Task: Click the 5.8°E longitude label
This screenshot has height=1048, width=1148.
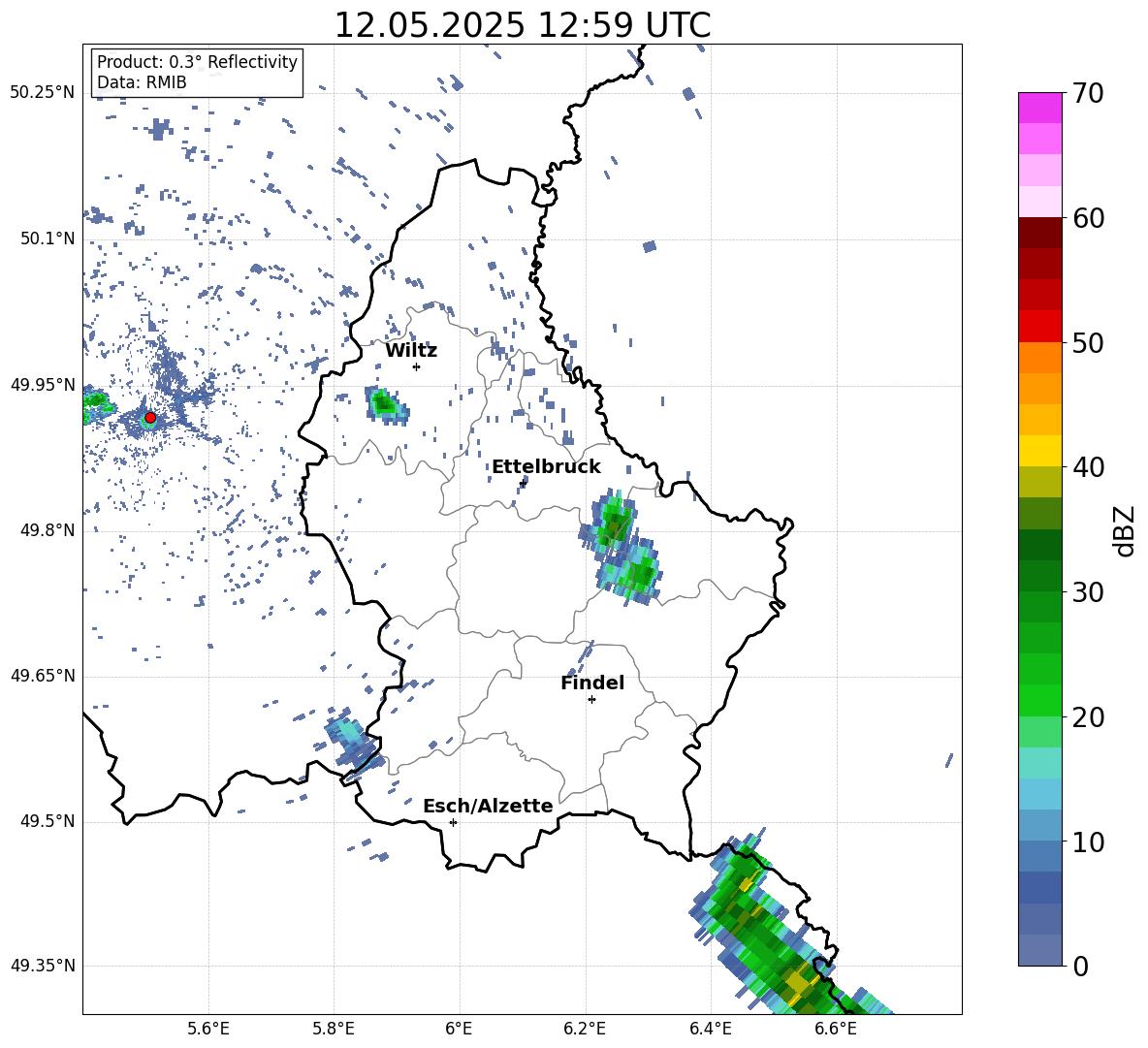Action: 334,1029
